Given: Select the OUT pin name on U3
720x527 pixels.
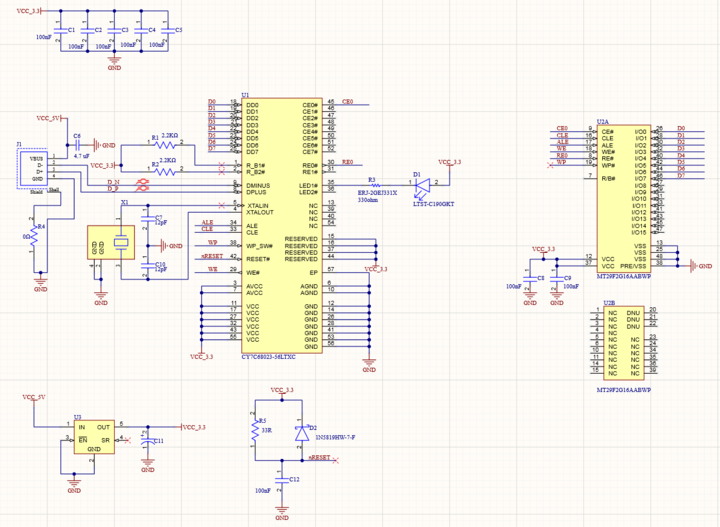Looking at the screenshot, I should (x=103, y=427).
